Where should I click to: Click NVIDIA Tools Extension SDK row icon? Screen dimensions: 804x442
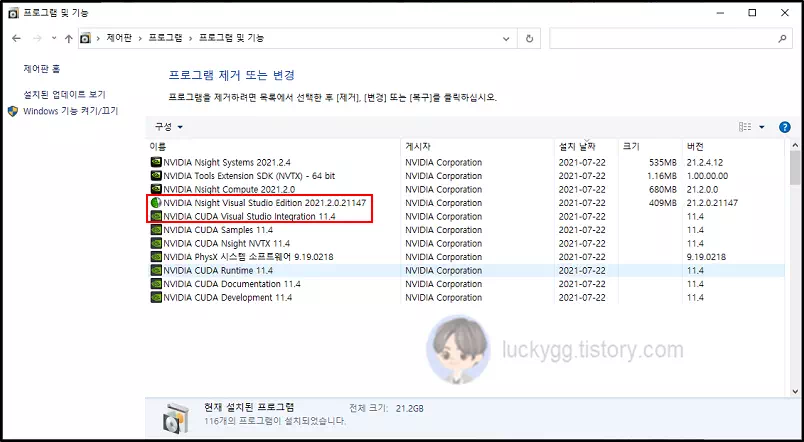[156, 176]
